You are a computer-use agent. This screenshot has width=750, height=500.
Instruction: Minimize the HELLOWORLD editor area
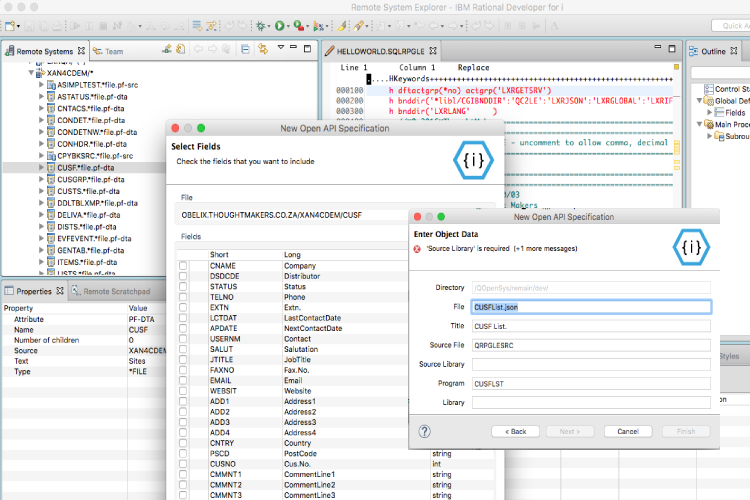pyautogui.click(x=658, y=47)
